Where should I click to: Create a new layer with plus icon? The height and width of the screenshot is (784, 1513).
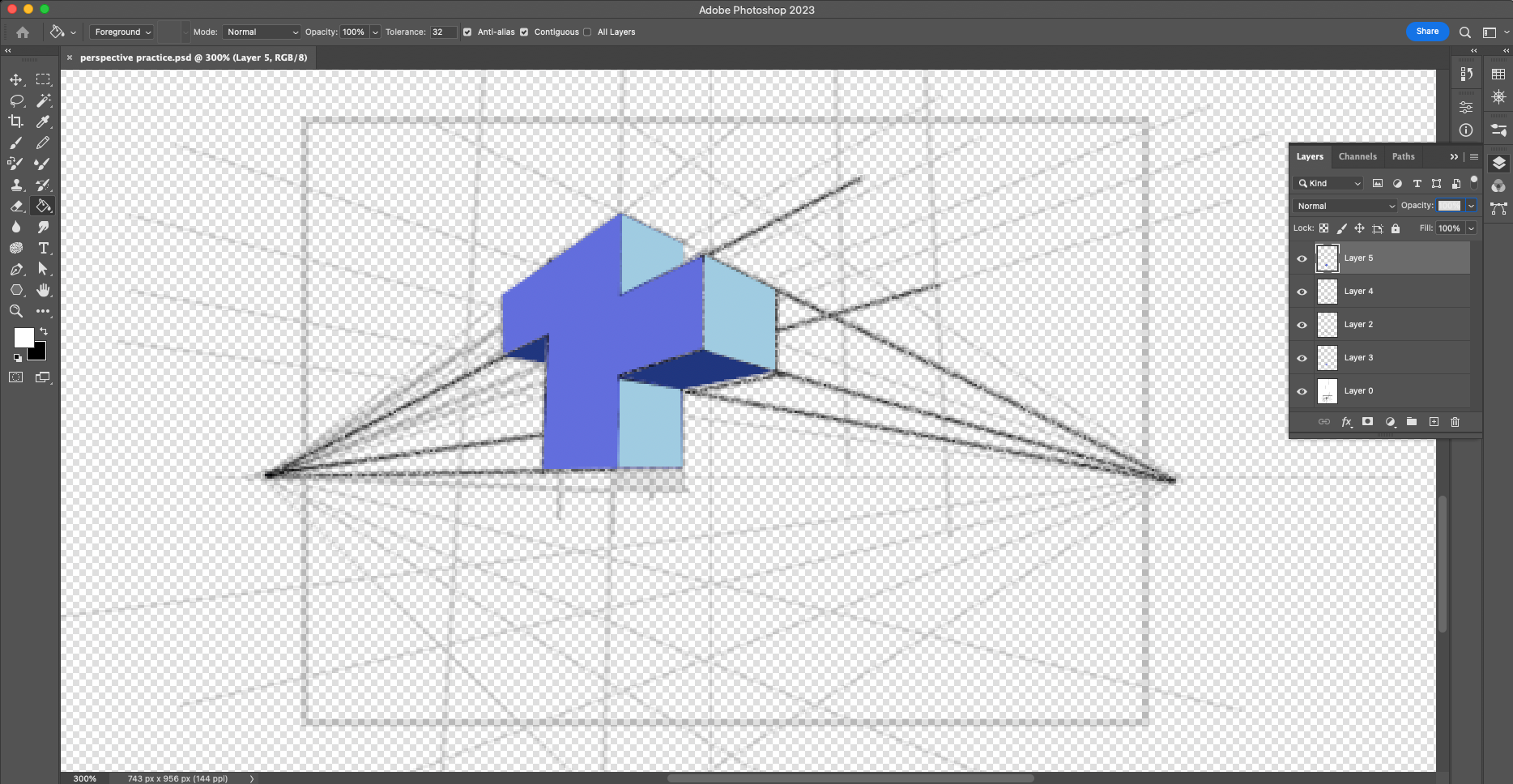click(1434, 422)
